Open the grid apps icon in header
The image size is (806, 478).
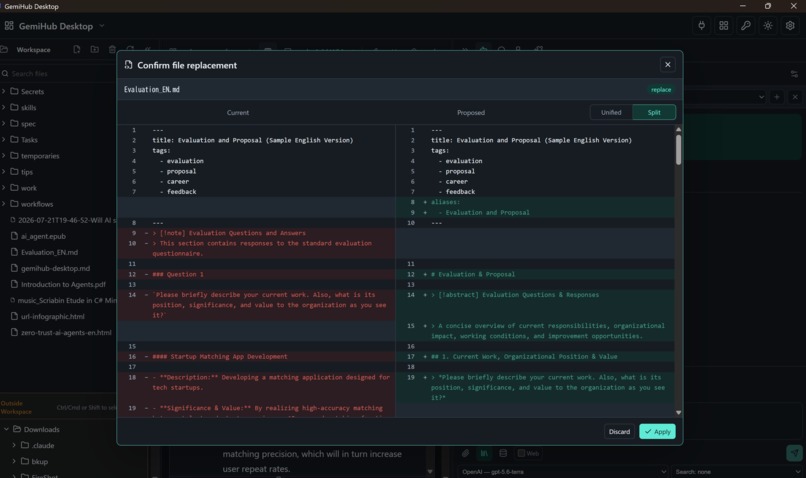pyautogui.click(x=724, y=26)
